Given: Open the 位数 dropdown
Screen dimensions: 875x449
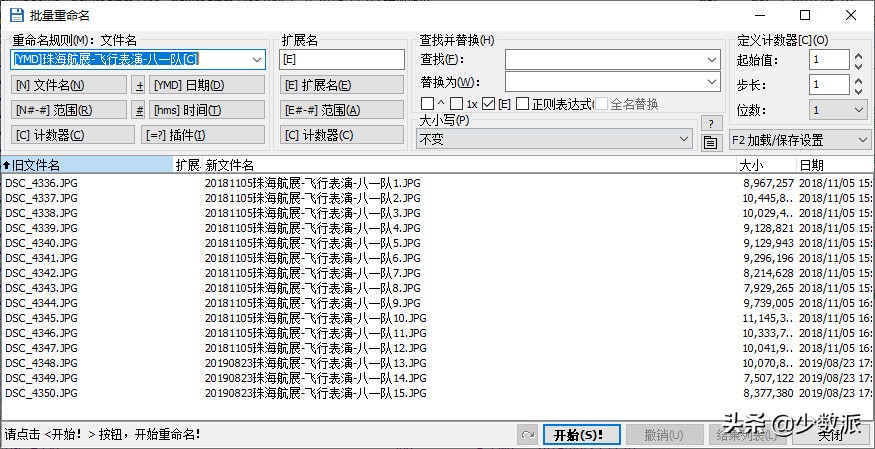Looking at the screenshot, I should (839, 110).
